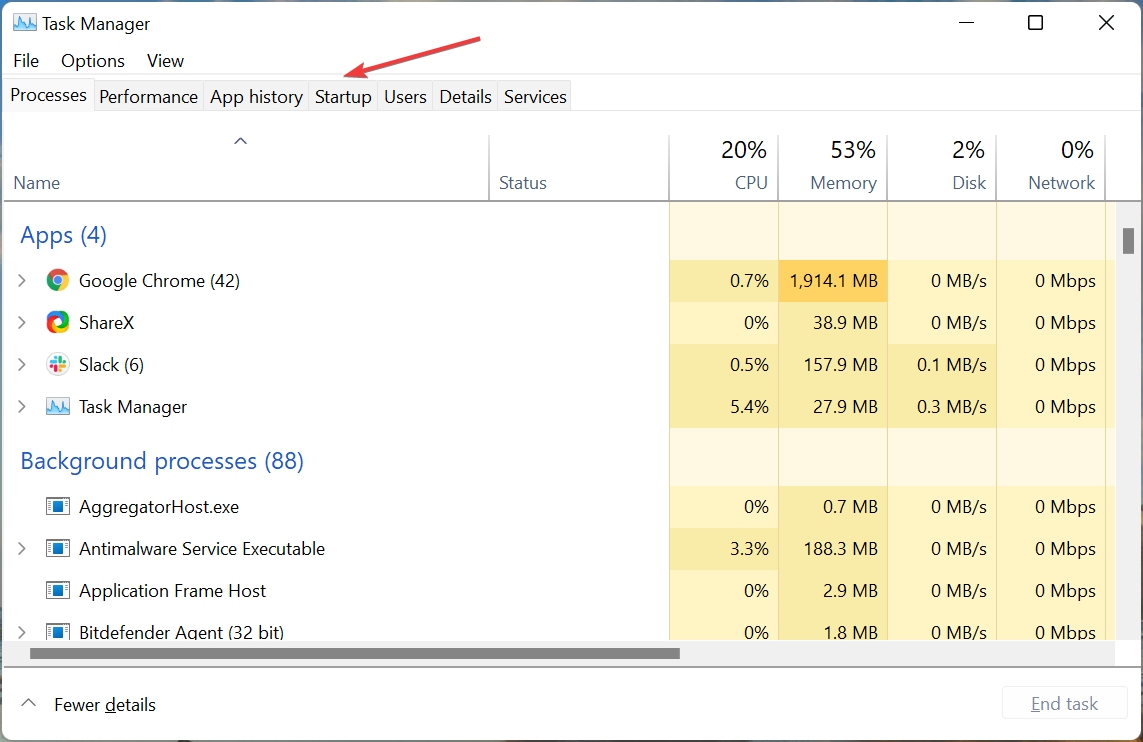
Task: Switch to the Services tab
Action: coord(535,97)
